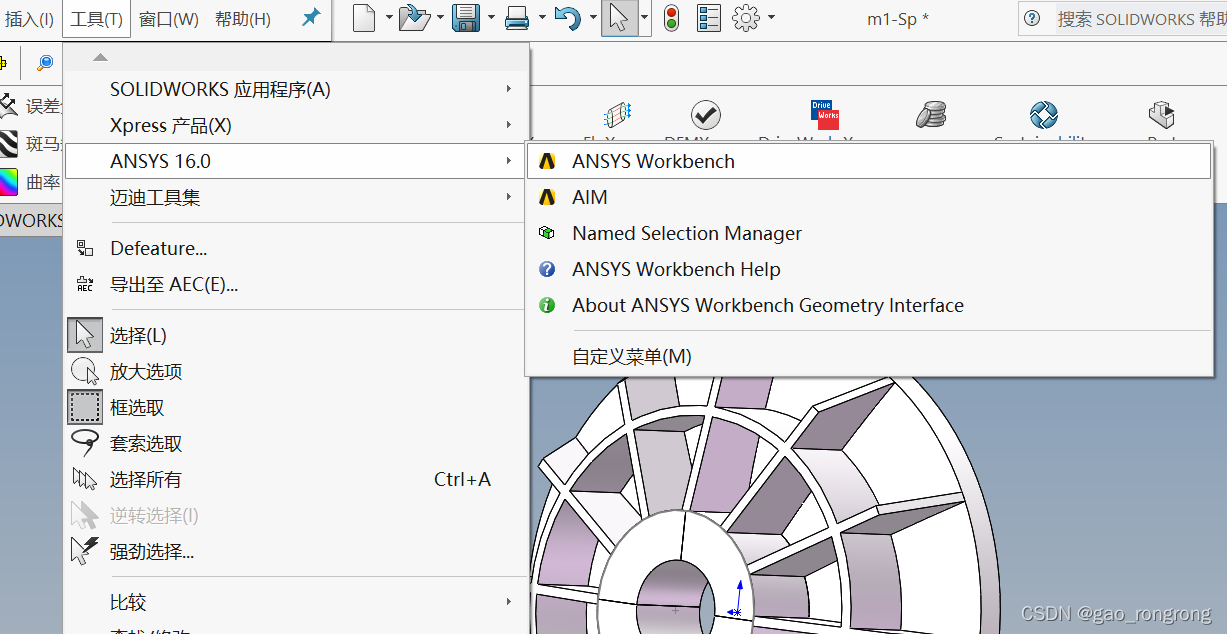
Task: Click the ANSYS Workbench Help question icon
Action: click(547, 269)
